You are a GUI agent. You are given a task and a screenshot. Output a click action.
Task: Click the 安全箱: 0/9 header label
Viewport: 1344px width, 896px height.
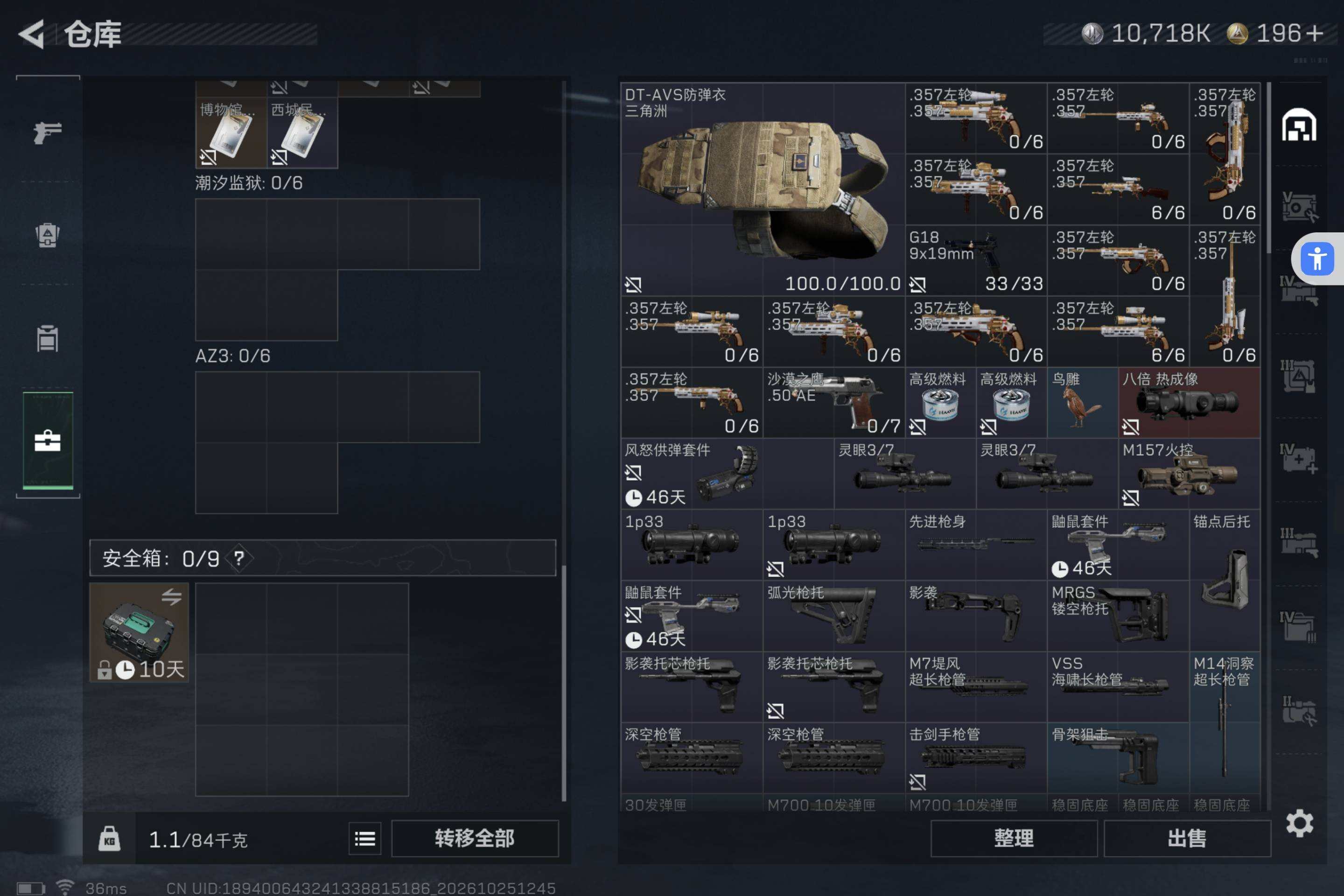[x=161, y=558]
